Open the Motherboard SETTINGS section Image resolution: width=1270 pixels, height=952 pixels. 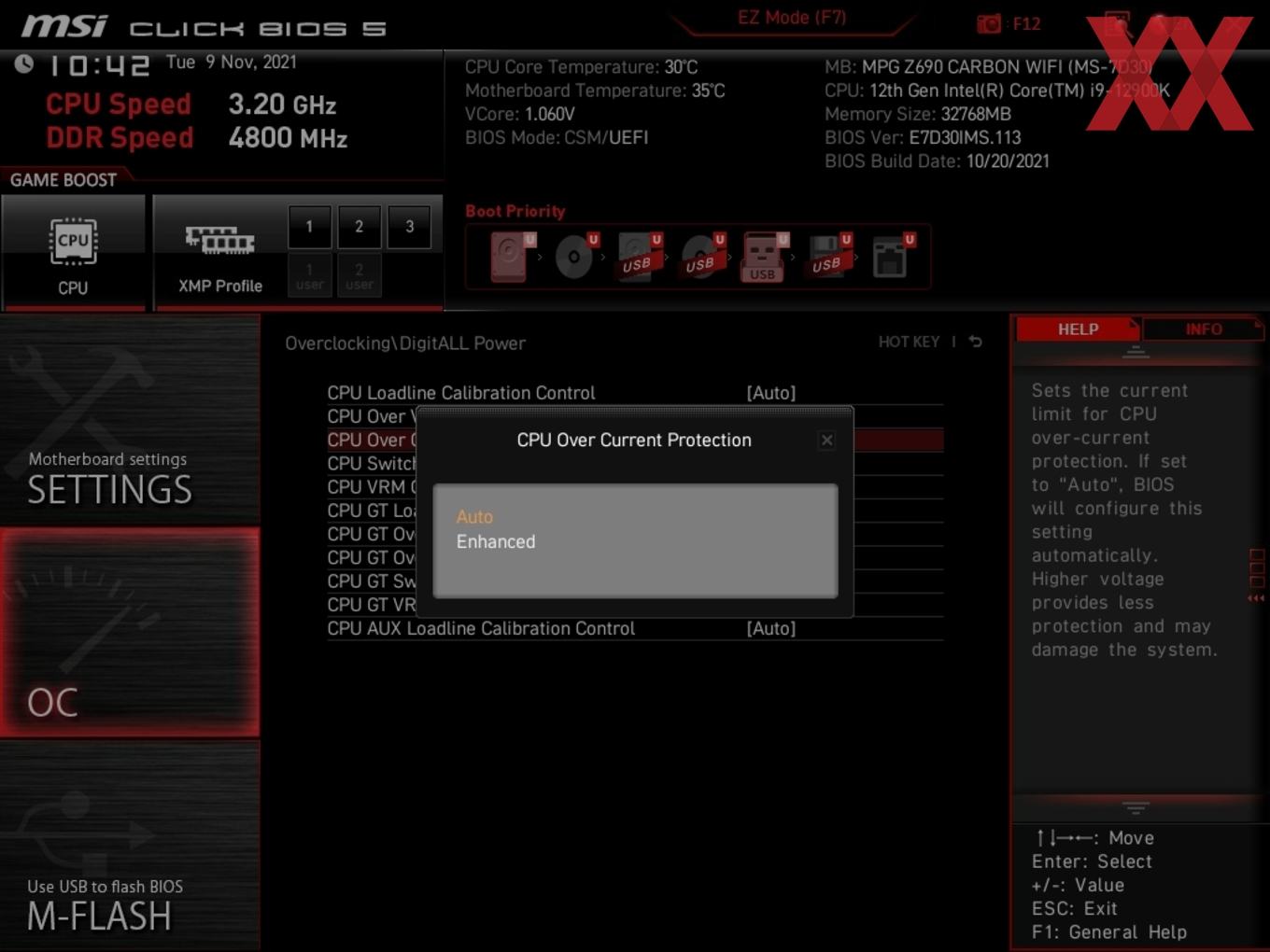pos(130,420)
